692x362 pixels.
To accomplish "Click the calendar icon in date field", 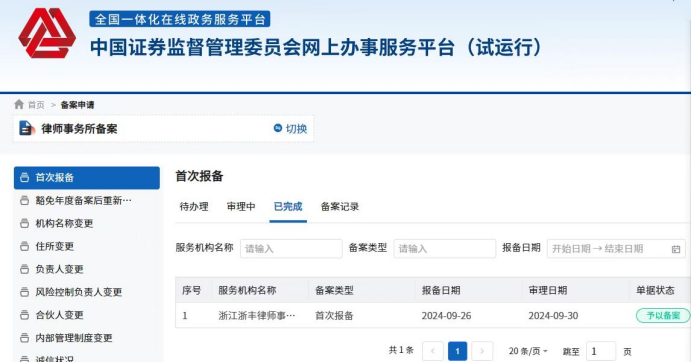I will click(676, 249).
